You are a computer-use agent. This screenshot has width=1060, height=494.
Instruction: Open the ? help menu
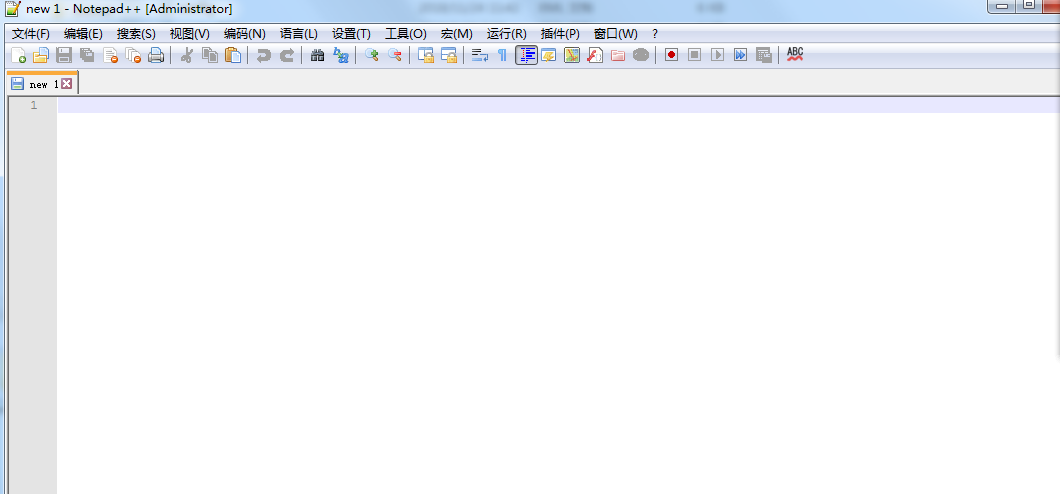coord(655,34)
